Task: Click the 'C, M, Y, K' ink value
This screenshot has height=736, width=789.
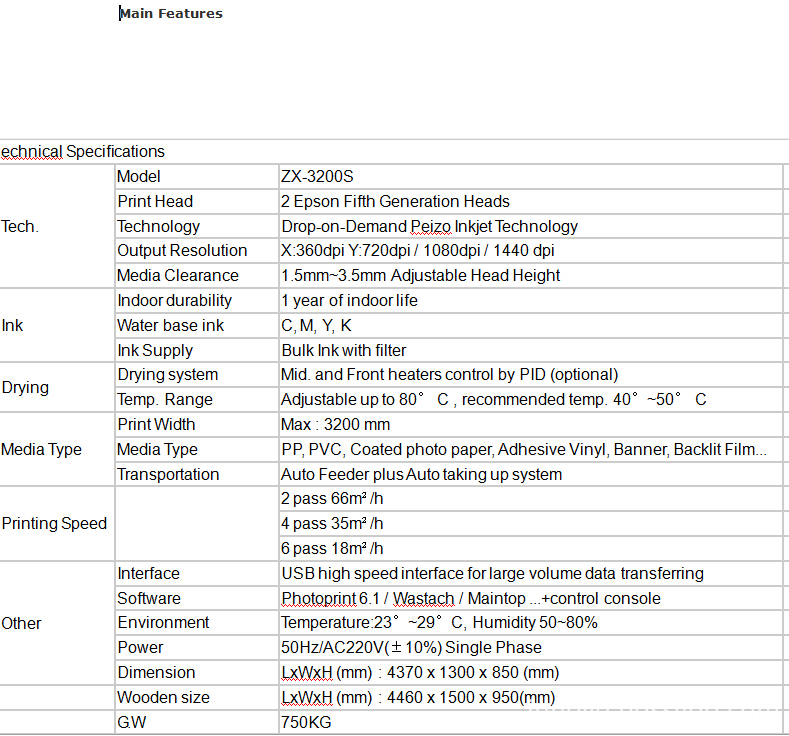Action: tap(317, 325)
